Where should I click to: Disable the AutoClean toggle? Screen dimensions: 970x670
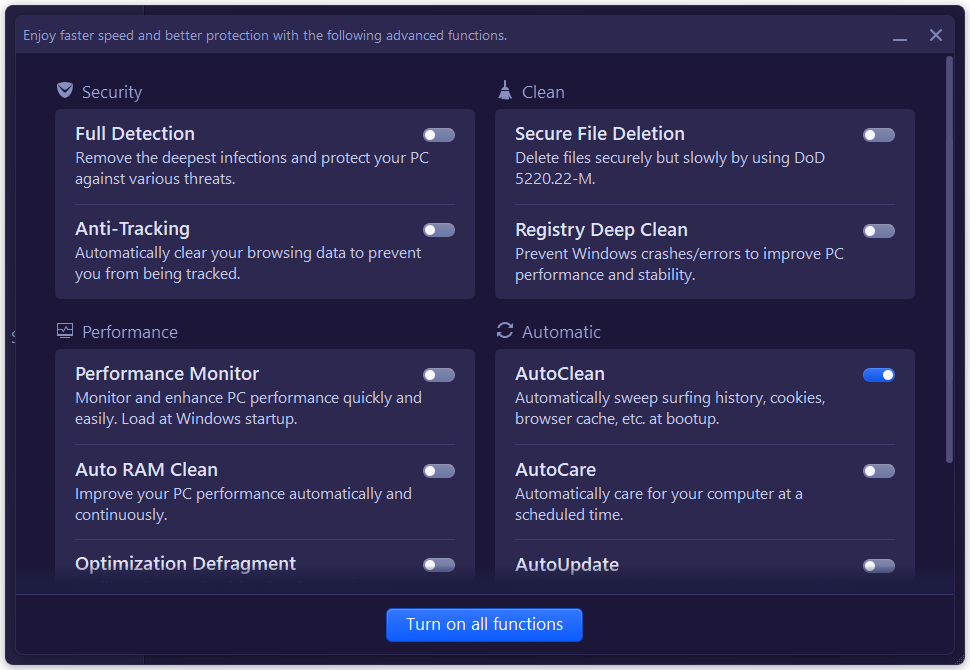[x=878, y=374]
